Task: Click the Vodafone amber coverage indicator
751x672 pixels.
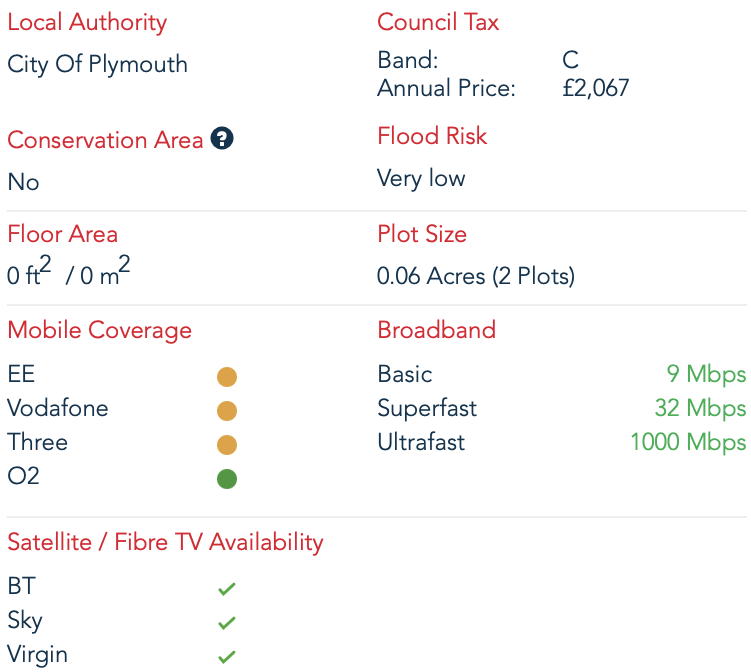Action: tap(227, 410)
